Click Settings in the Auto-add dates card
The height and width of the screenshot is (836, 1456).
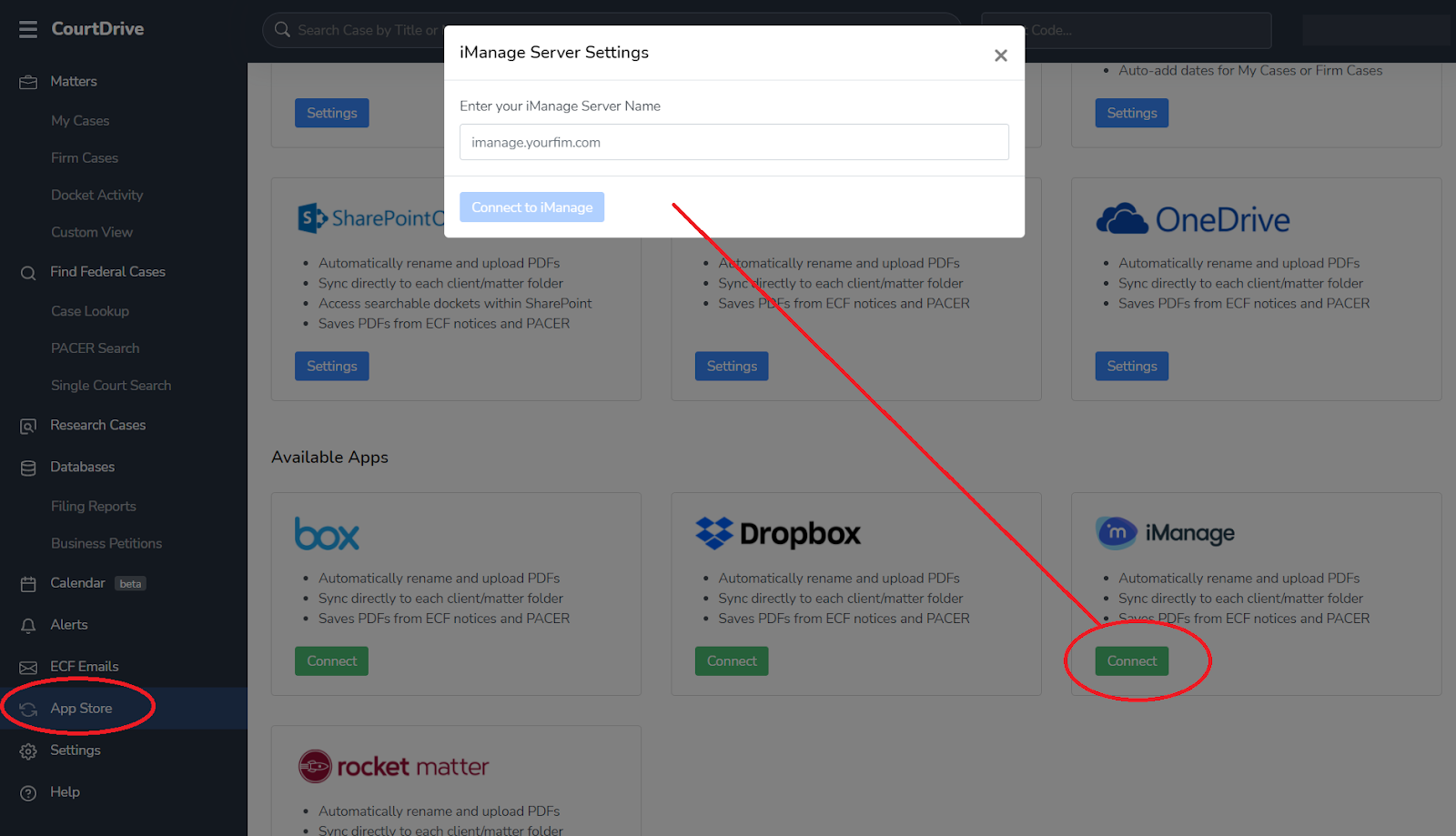(x=1132, y=114)
